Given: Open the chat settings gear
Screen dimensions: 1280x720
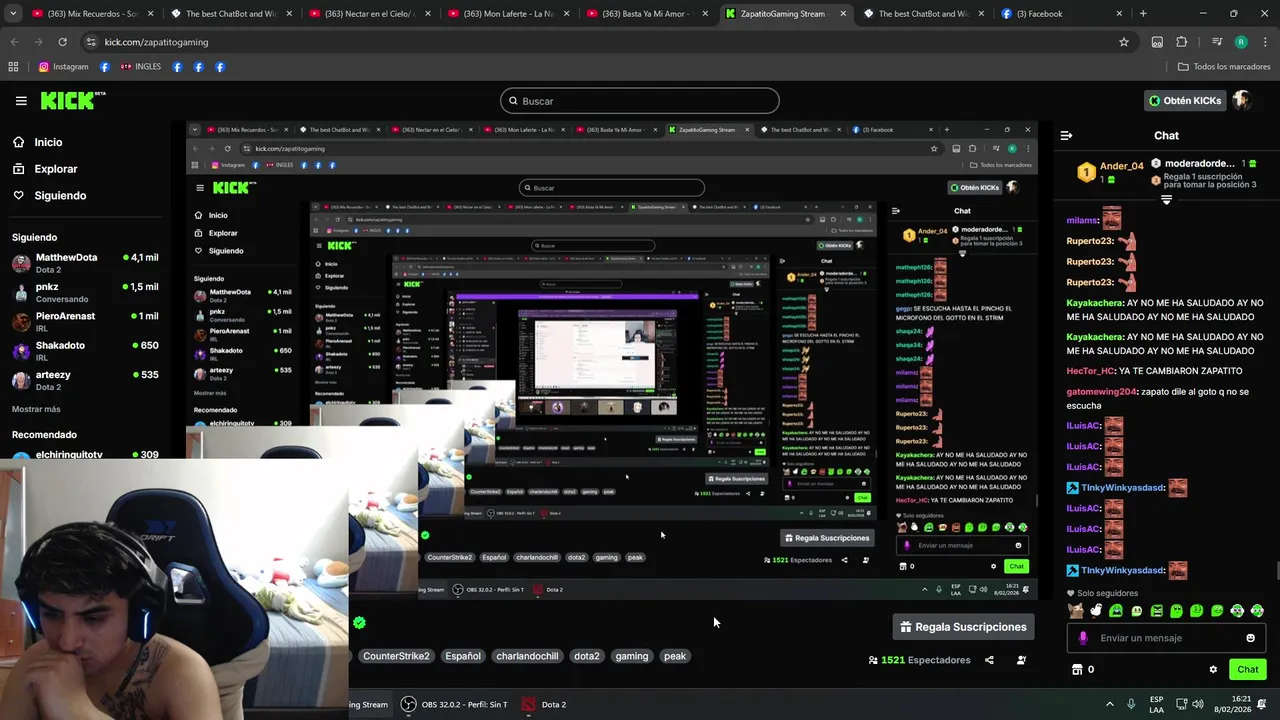Looking at the screenshot, I should 1213,669.
